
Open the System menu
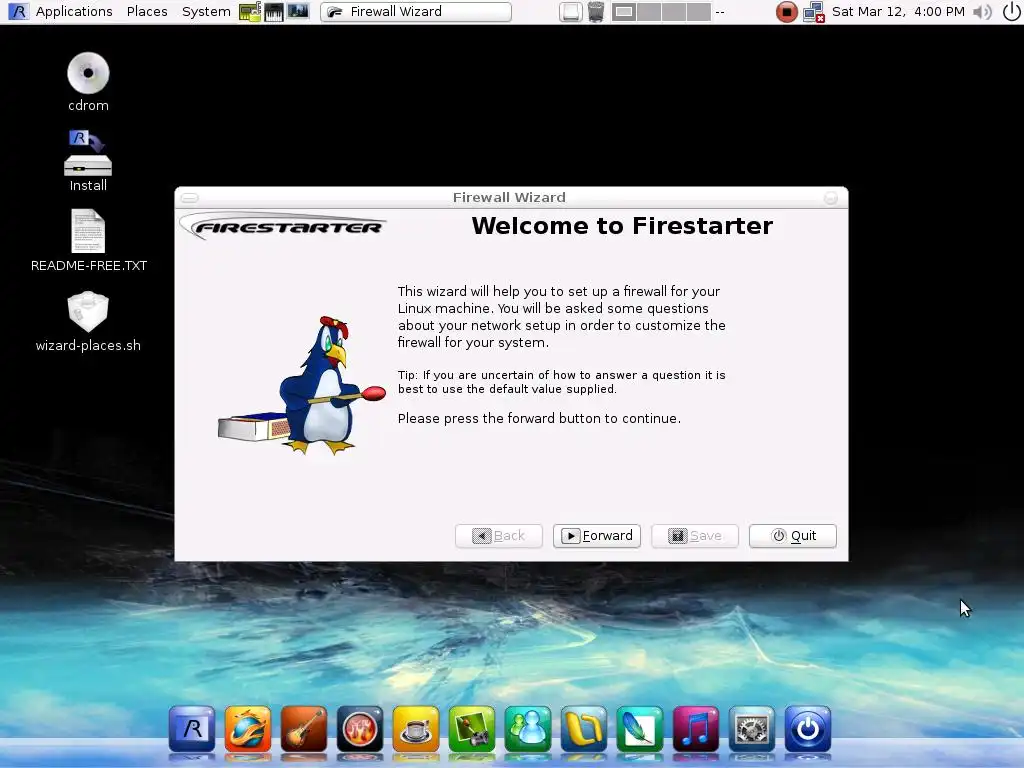[206, 11]
